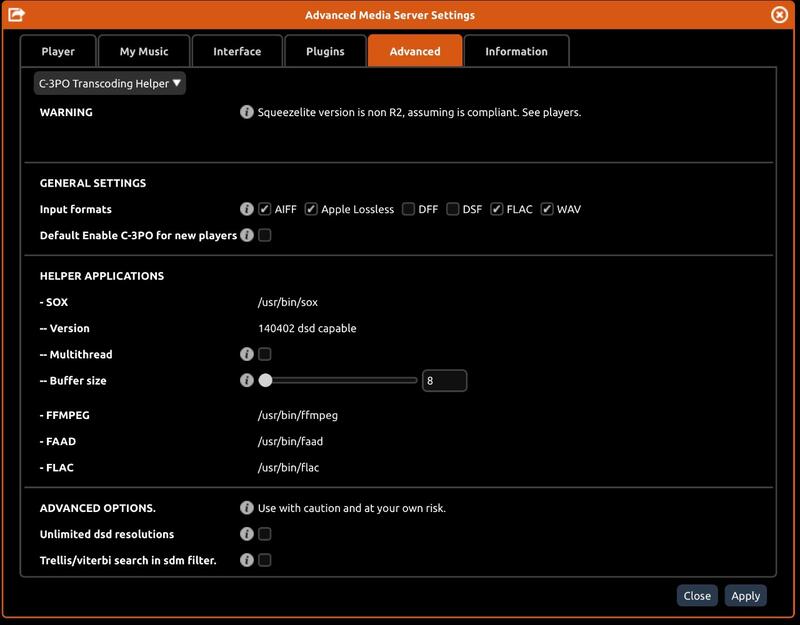Enable the DFF input format checkbox
This screenshot has width=800, height=625.
point(408,210)
